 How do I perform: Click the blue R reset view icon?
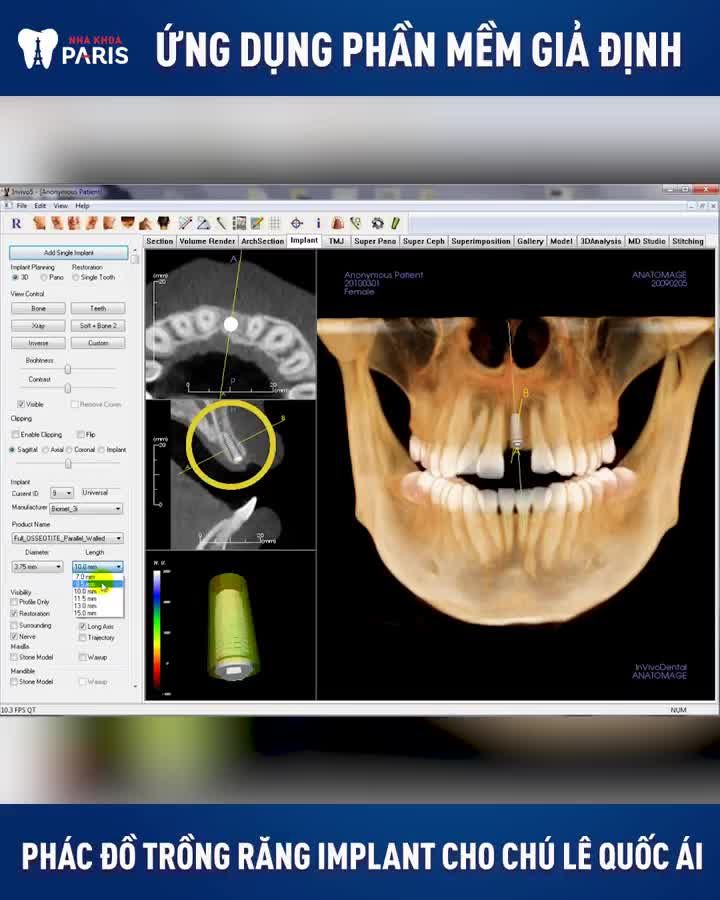pyautogui.click(x=17, y=223)
